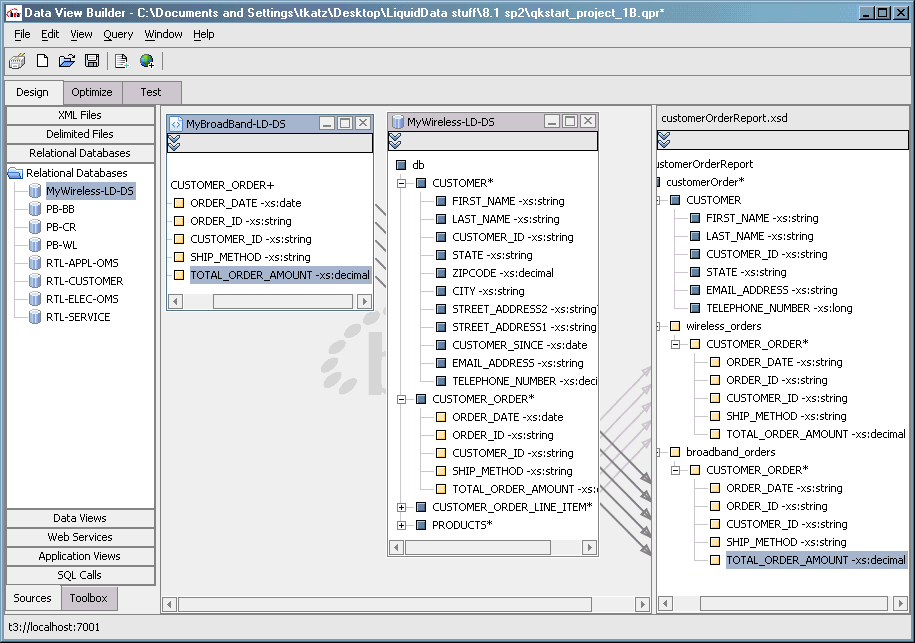
Task: Click the design view toolbar icon
Action: click(x=18, y=61)
